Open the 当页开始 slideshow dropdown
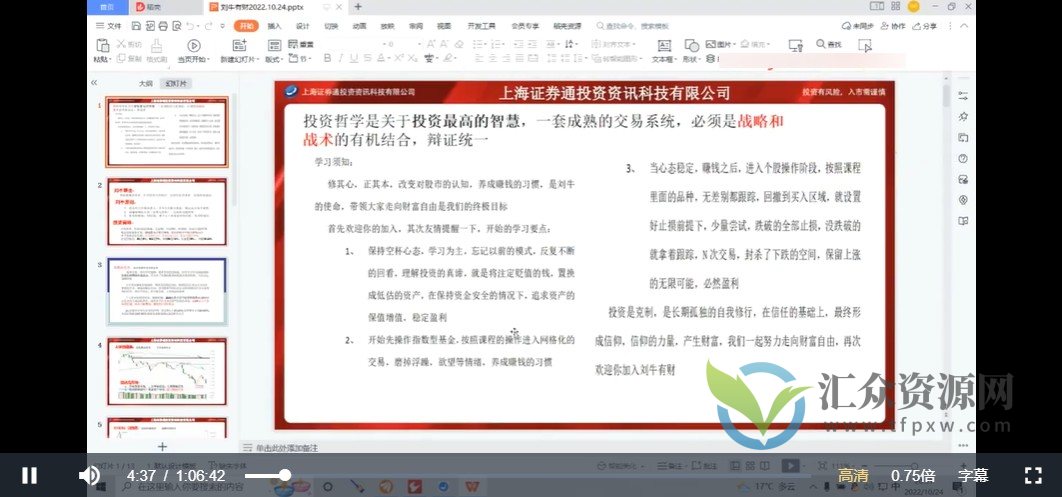1062x497 pixels. point(194,60)
